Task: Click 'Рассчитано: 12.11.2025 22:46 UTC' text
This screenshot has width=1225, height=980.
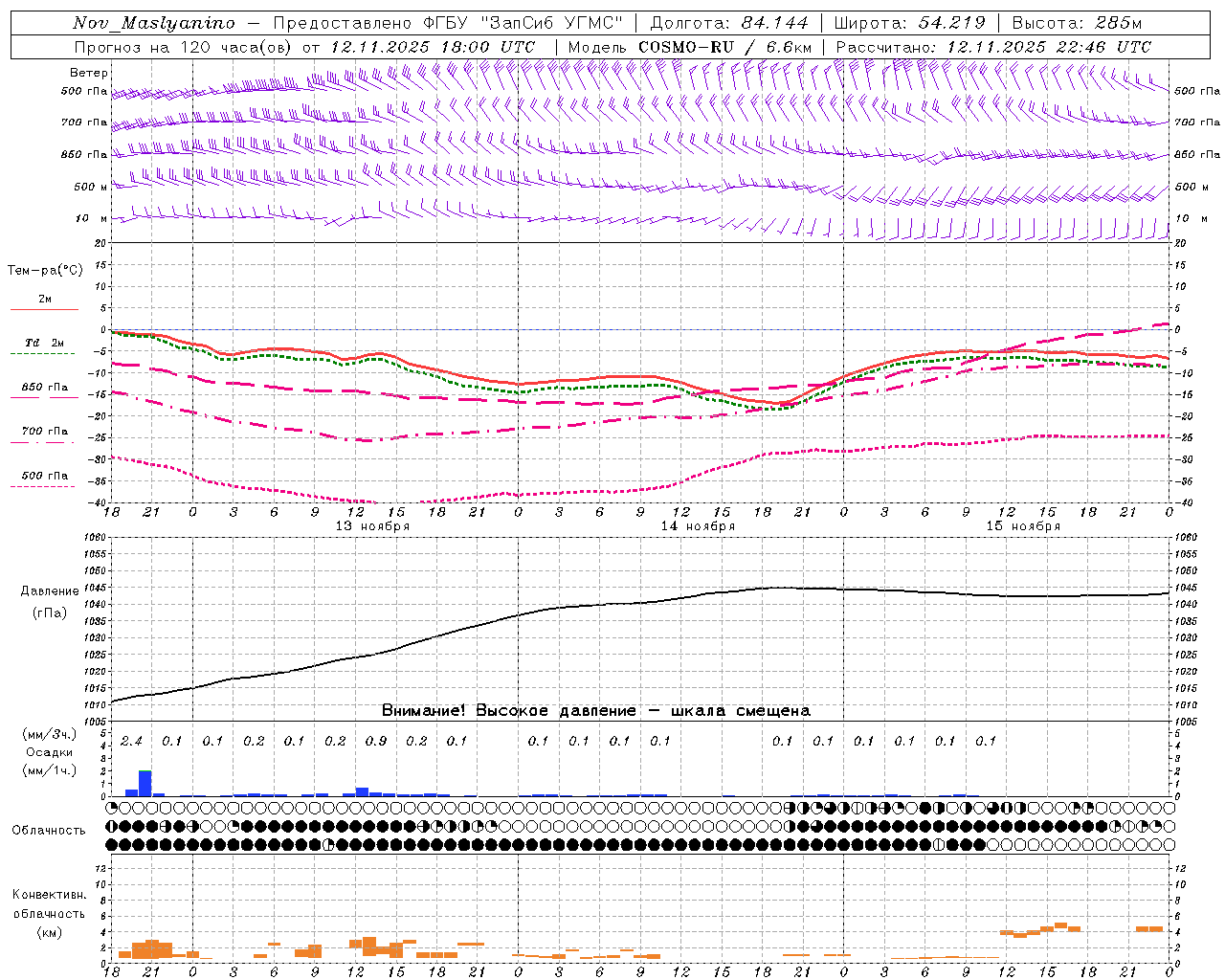Action: coord(993,47)
